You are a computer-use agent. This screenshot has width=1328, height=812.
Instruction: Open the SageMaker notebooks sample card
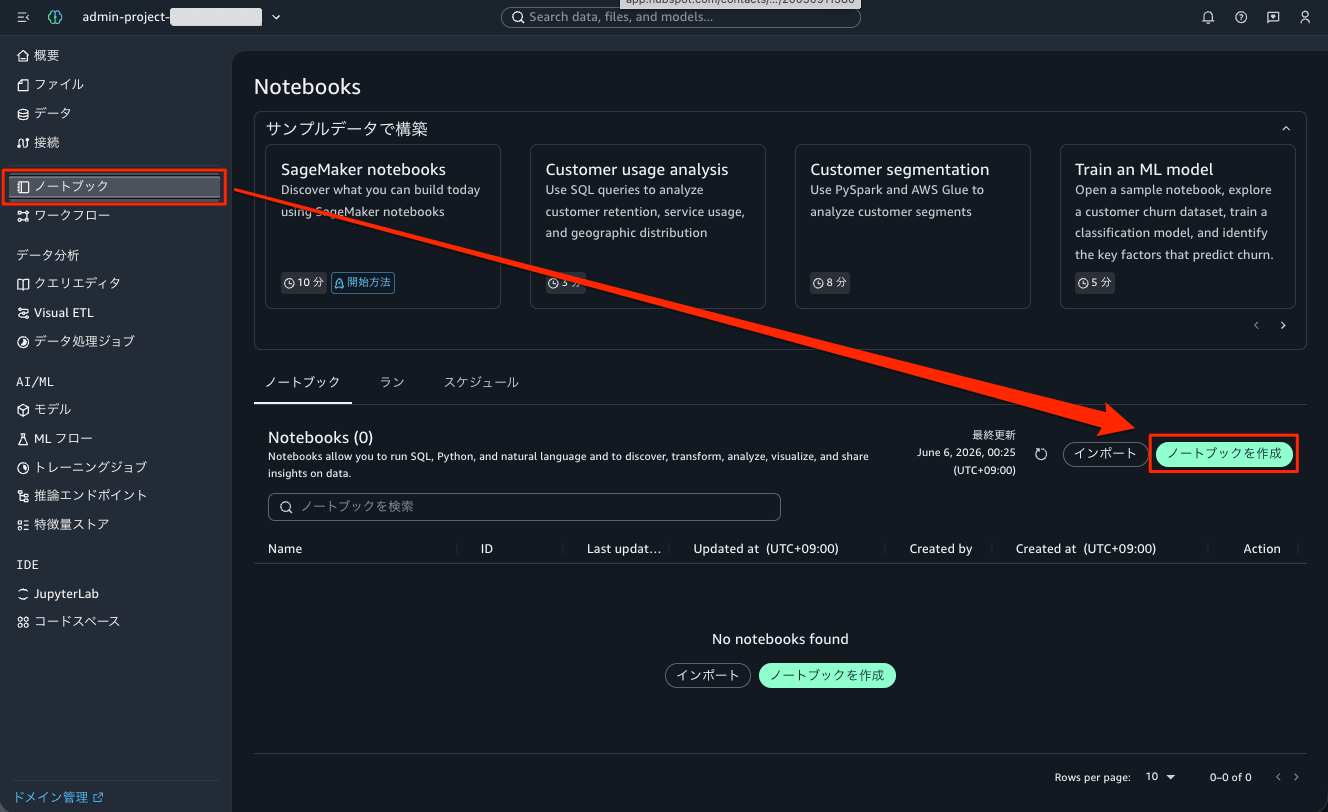pyautogui.click(x=383, y=226)
